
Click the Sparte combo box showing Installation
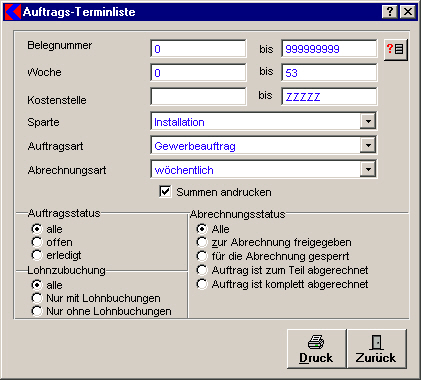tap(264, 121)
